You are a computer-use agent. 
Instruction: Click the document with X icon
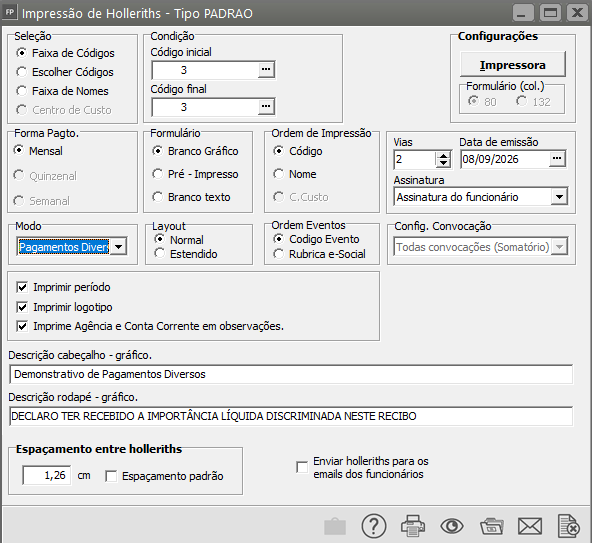(569, 526)
